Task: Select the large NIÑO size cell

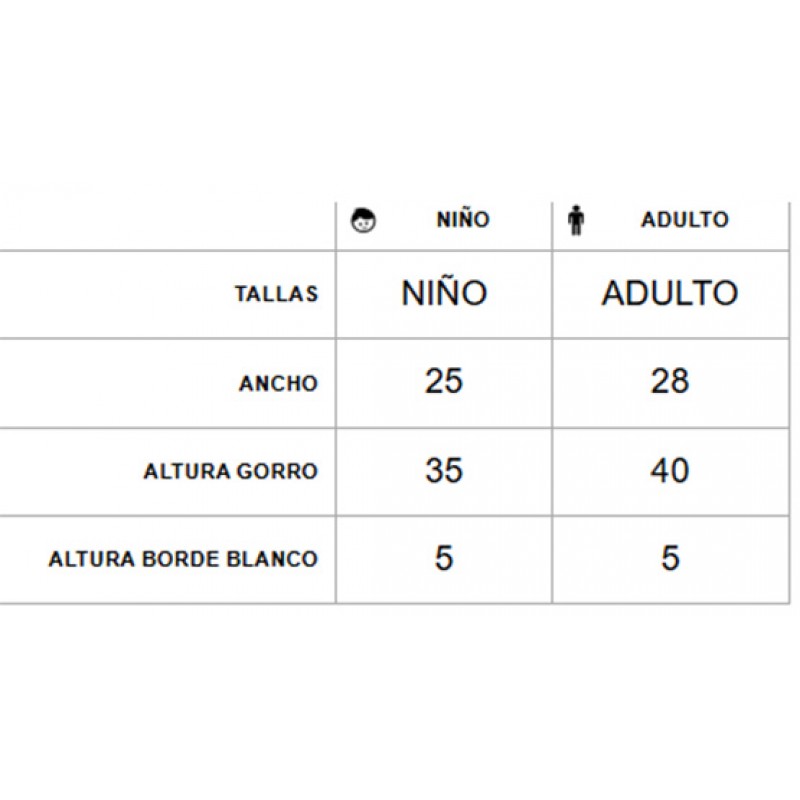Action: [x=444, y=293]
